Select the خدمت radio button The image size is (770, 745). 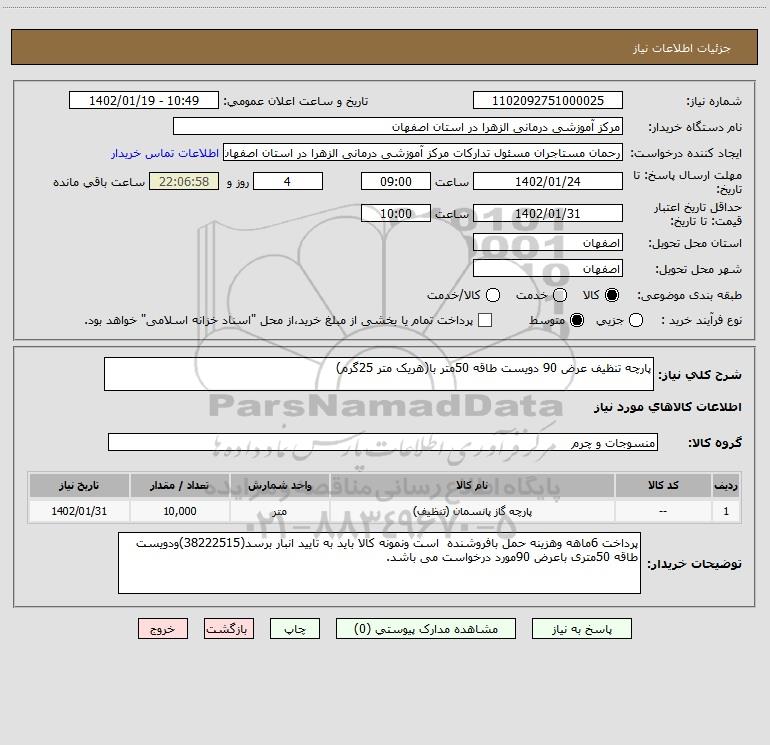tap(560, 295)
